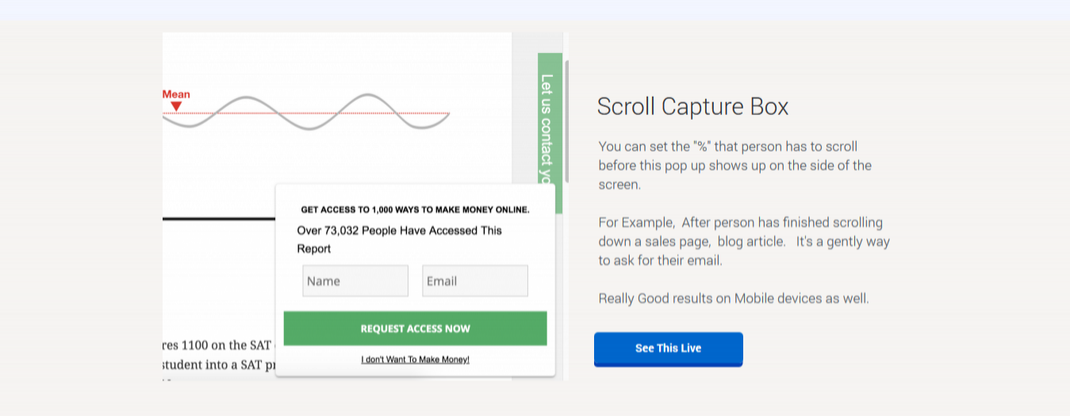
Task: Click the red Mean label on the chart
Action: point(176,94)
